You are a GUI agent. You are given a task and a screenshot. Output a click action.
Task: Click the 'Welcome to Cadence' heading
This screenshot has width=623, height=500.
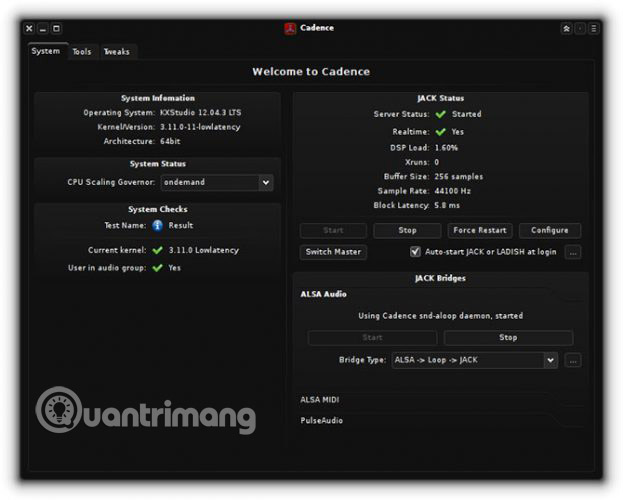(x=311, y=72)
